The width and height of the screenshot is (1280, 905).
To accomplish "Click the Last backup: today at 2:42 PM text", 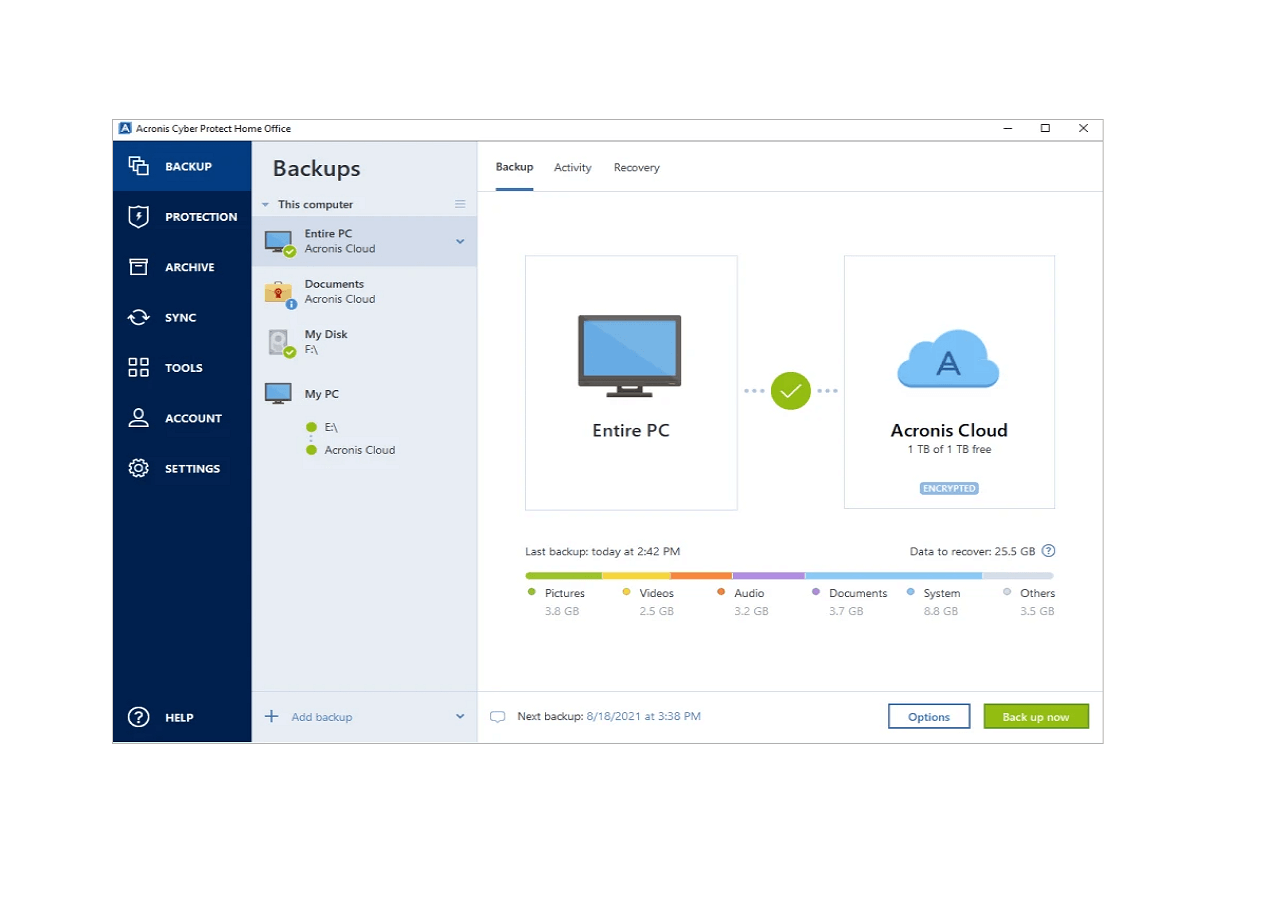I will pyautogui.click(x=603, y=551).
